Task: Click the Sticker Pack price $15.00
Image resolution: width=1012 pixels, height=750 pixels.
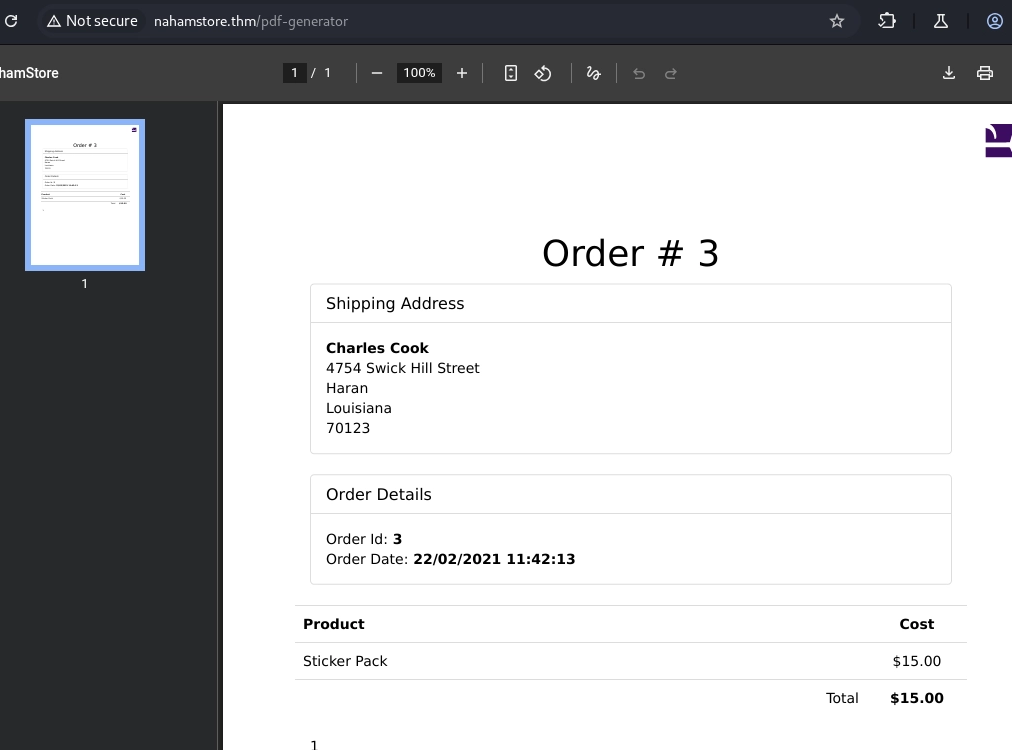Action: pyautogui.click(x=917, y=661)
